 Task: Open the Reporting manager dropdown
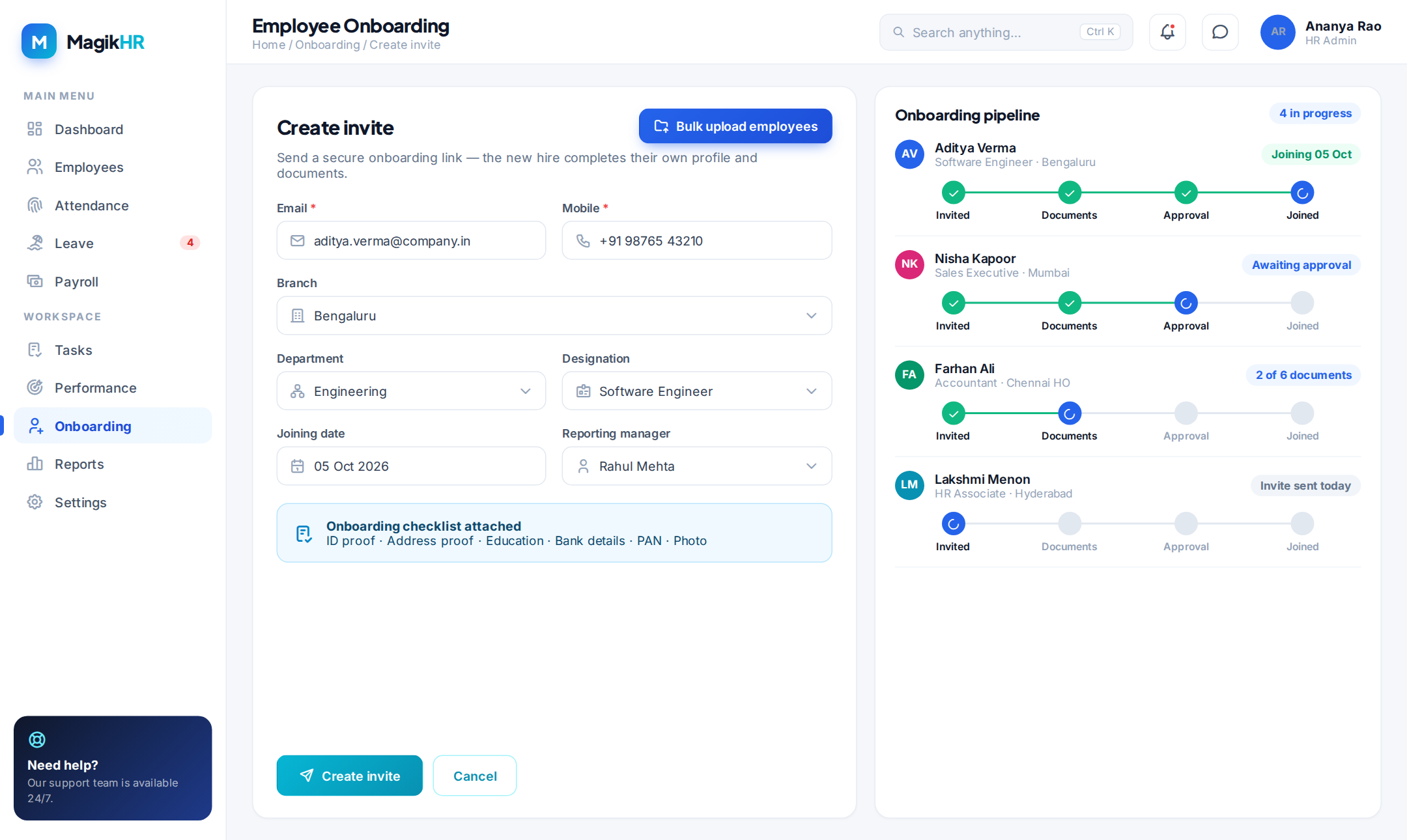tap(697, 466)
